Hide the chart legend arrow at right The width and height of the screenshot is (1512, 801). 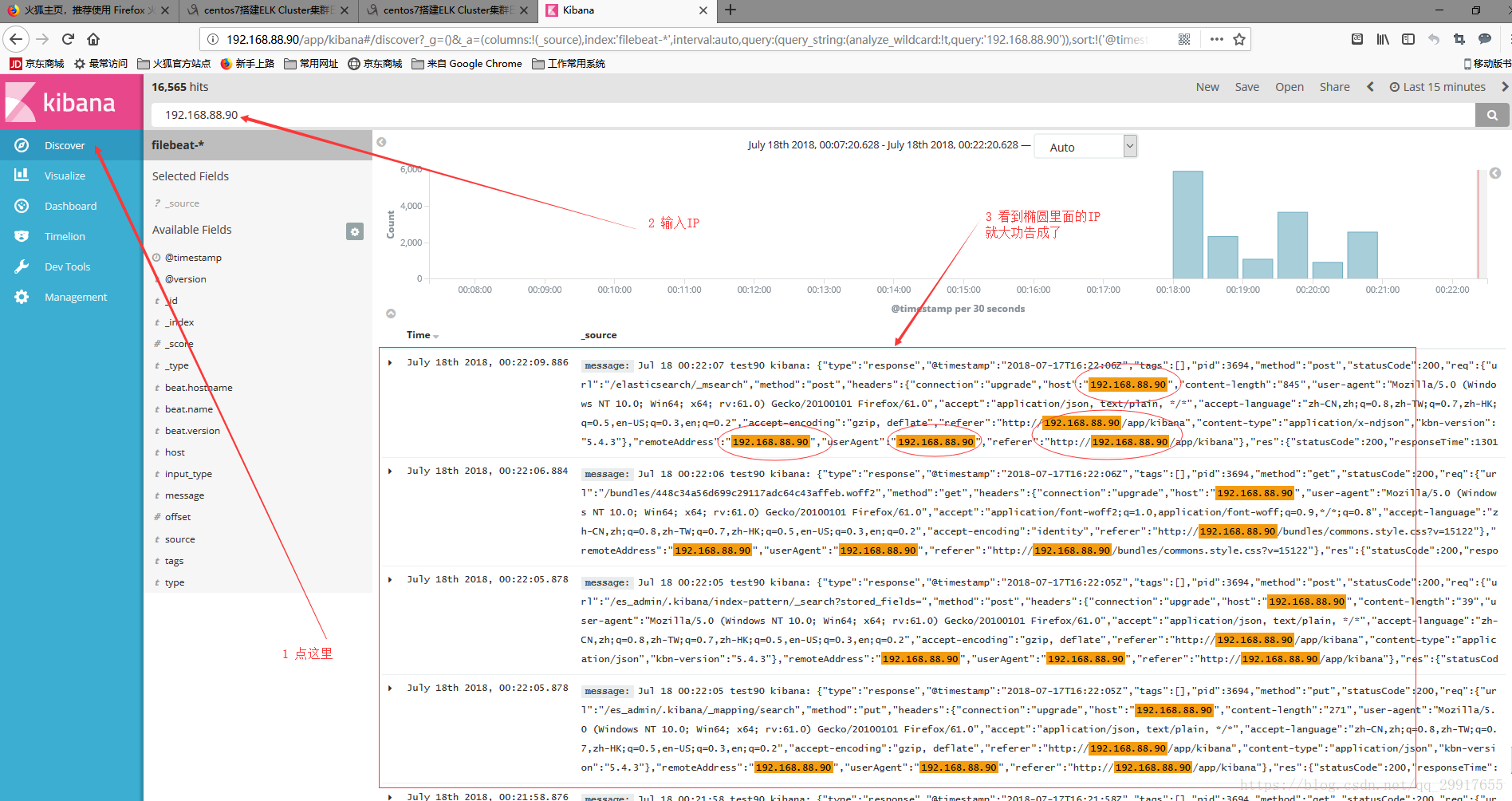[x=1495, y=173]
